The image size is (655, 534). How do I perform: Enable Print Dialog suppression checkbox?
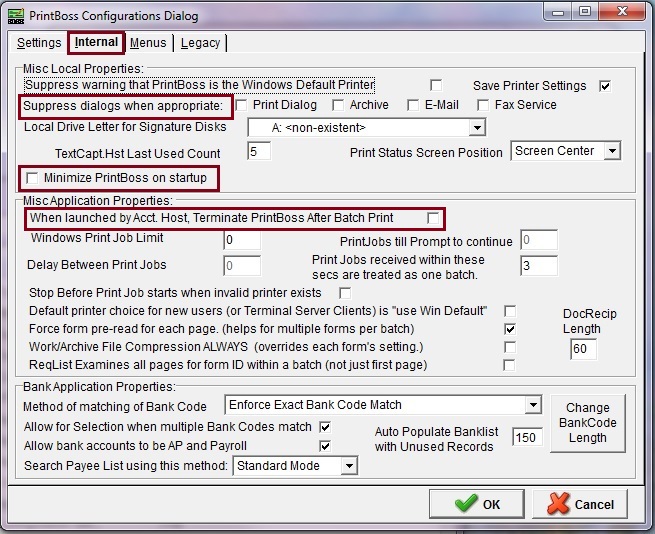(241, 105)
